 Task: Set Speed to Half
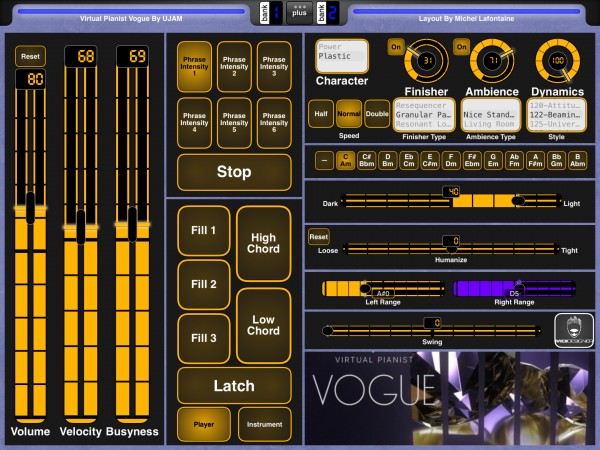(321, 114)
